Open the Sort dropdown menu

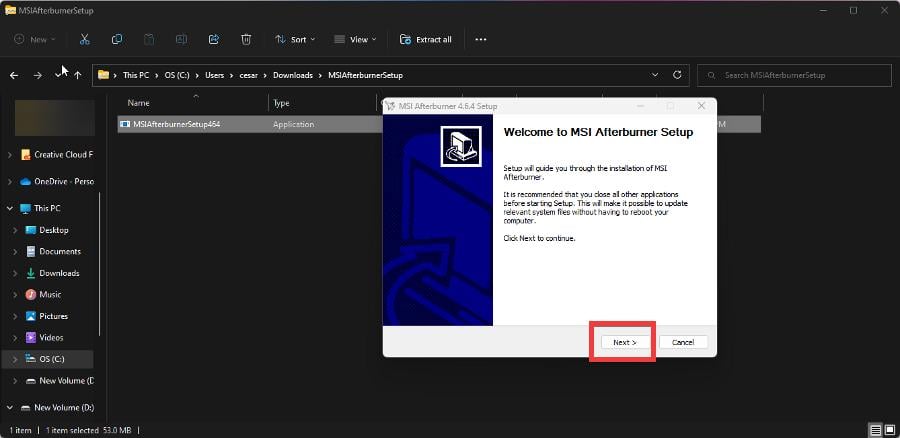click(x=295, y=40)
